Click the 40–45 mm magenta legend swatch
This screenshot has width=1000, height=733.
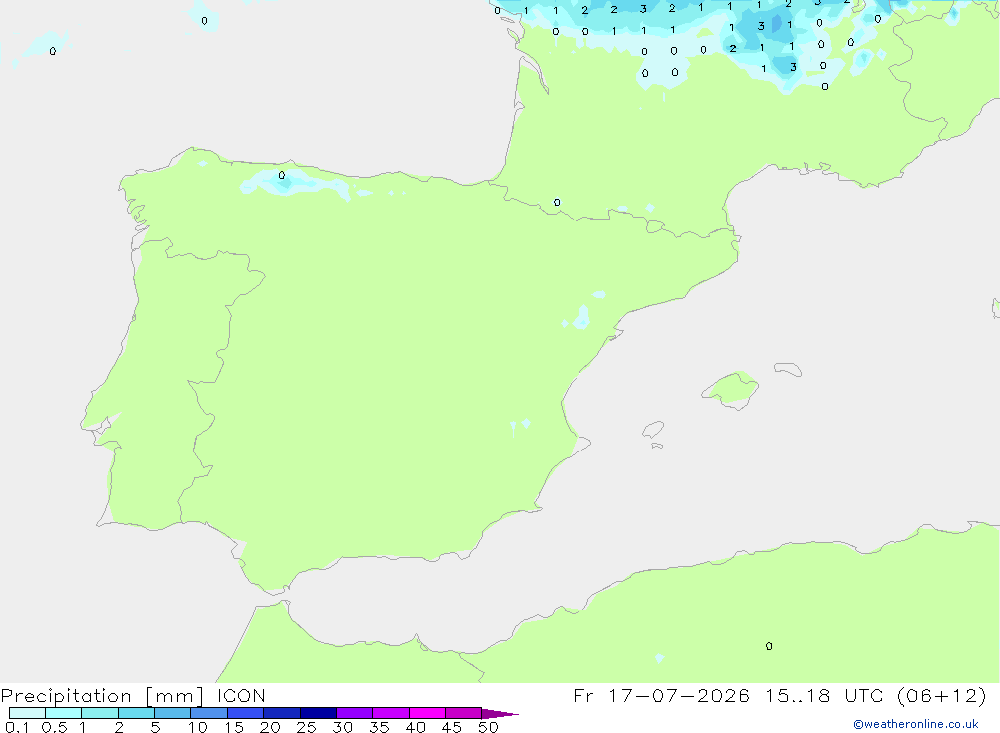427,713
